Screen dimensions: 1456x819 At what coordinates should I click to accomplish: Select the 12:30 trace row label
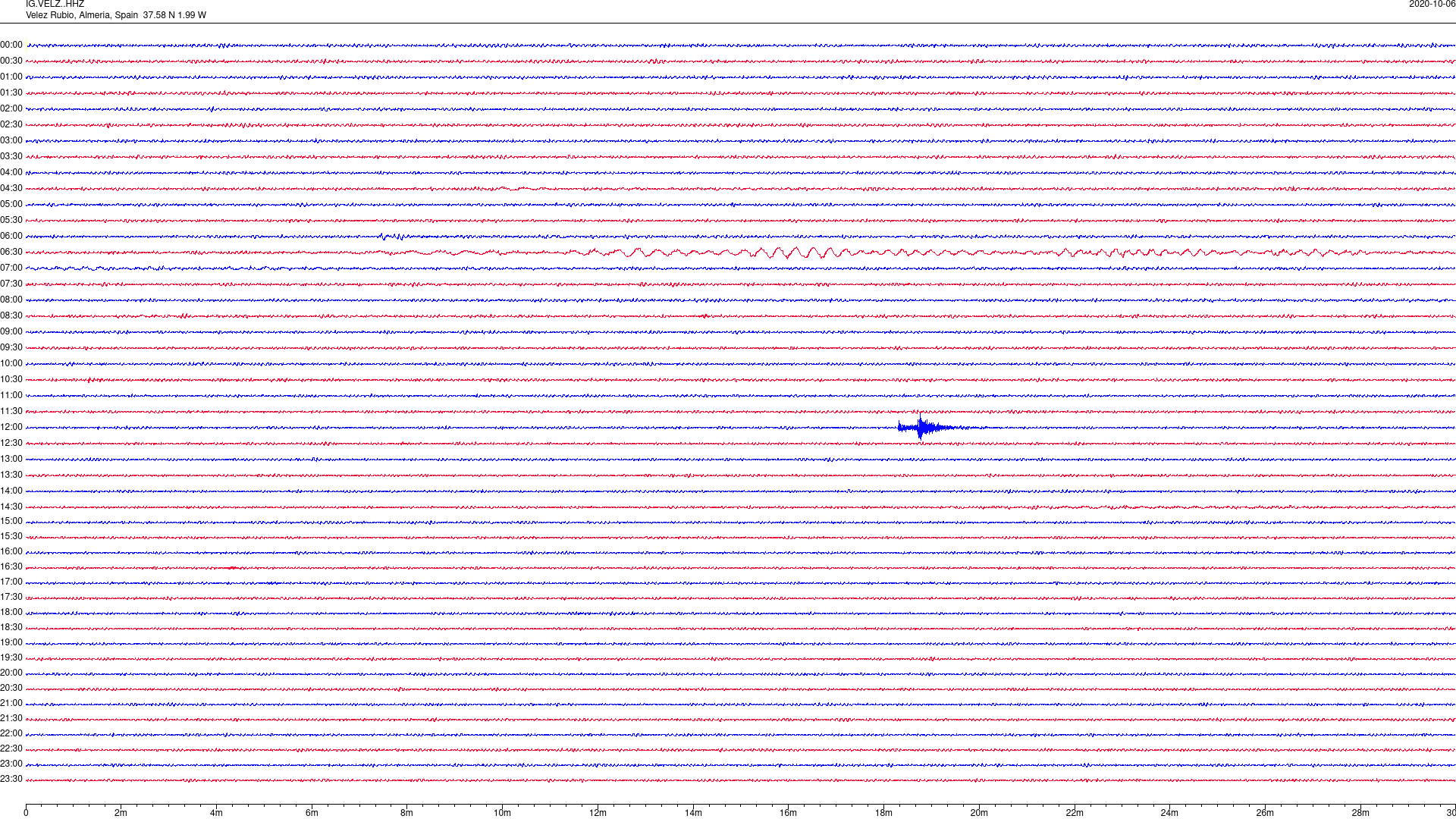click(11, 444)
